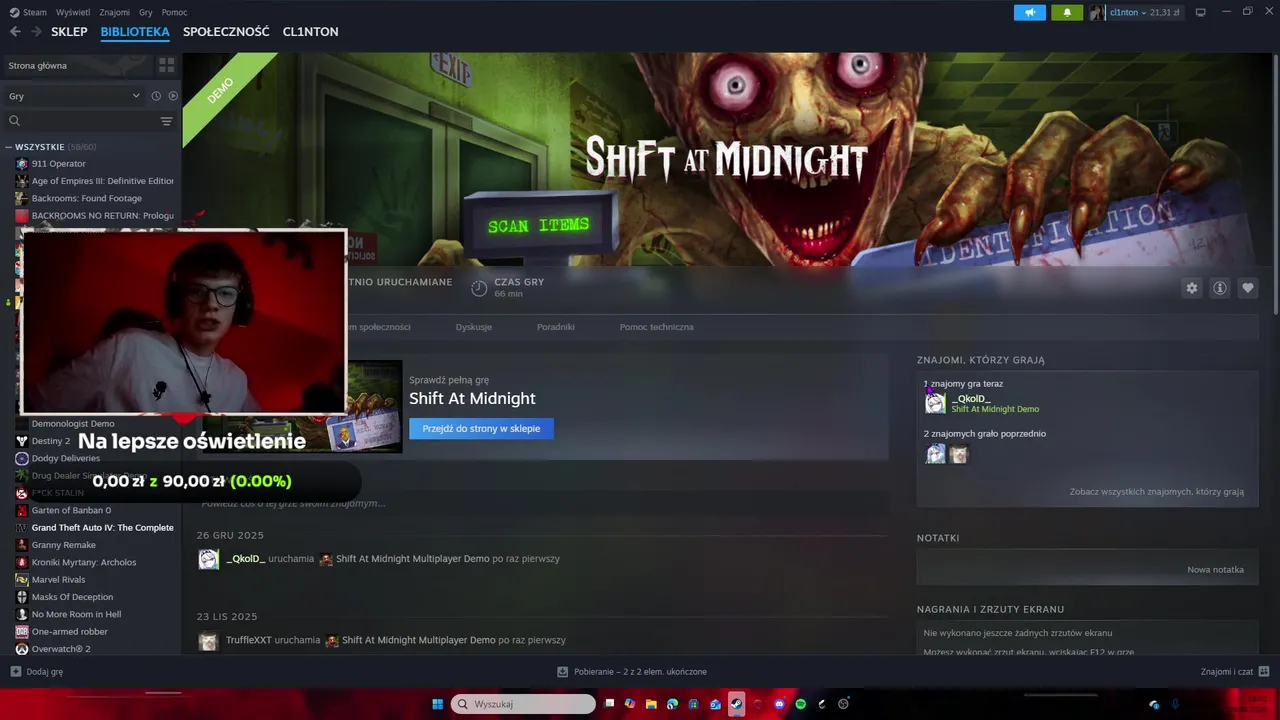Open Discord from the taskbar
This screenshot has width=1280, height=720.
779,704
